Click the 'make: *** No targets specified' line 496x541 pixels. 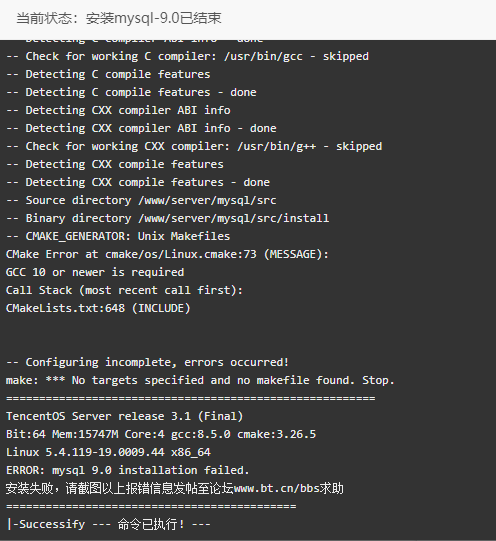pyautogui.click(x=200, y=380)
